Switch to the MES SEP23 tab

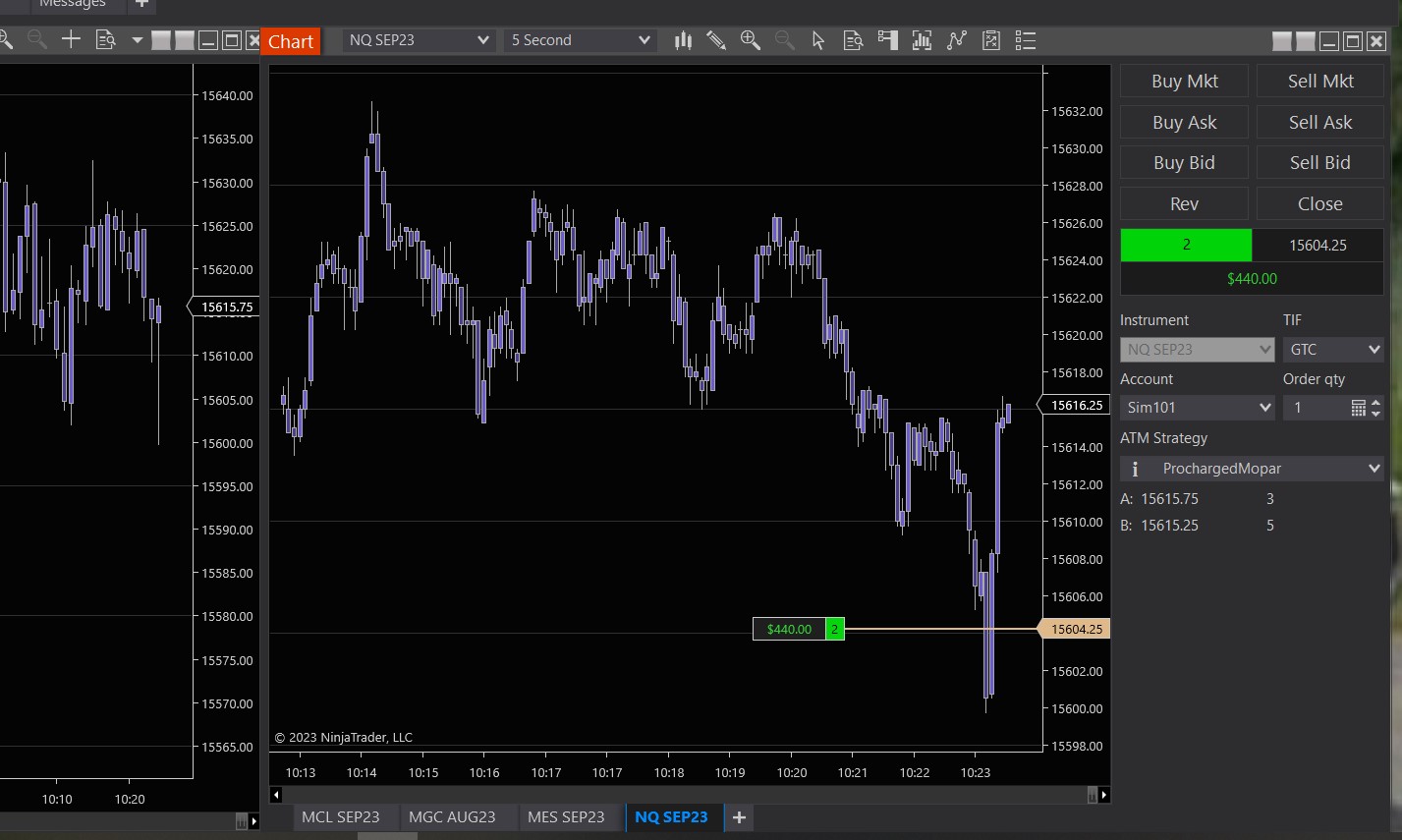click(x=566, y=817)
